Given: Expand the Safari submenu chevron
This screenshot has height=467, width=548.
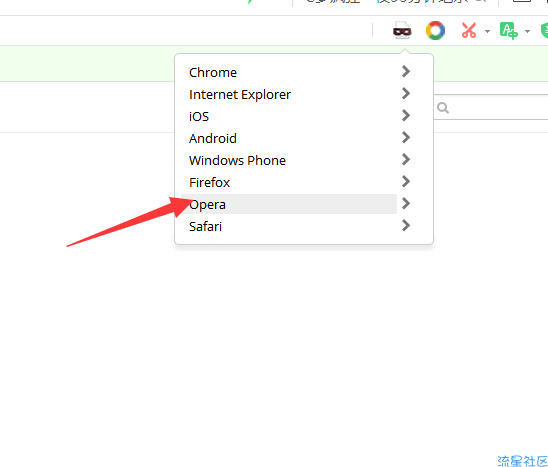Looking at the screenshot, I should [x=406, y=225].
